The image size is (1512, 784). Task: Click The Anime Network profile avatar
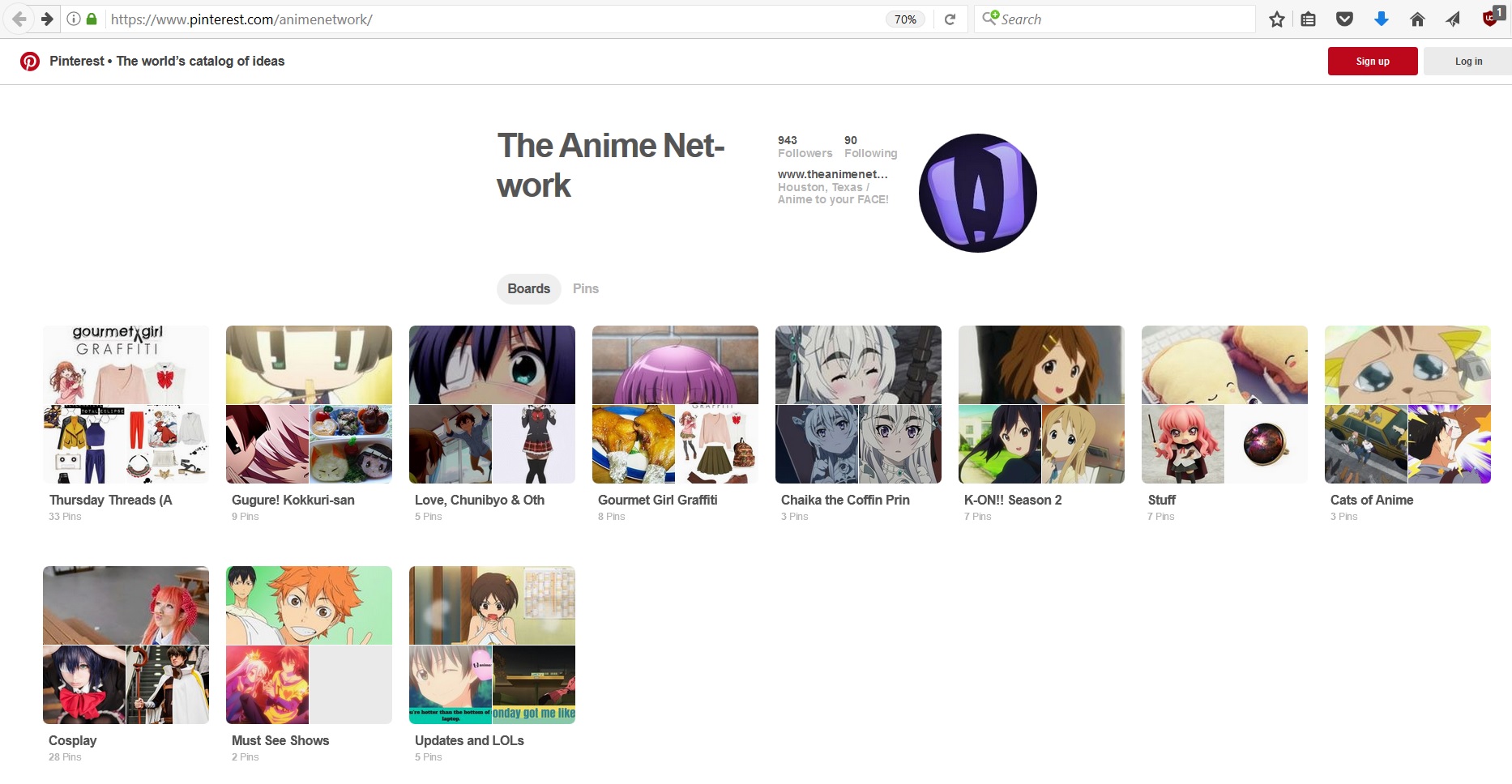(x=978, y=193)
